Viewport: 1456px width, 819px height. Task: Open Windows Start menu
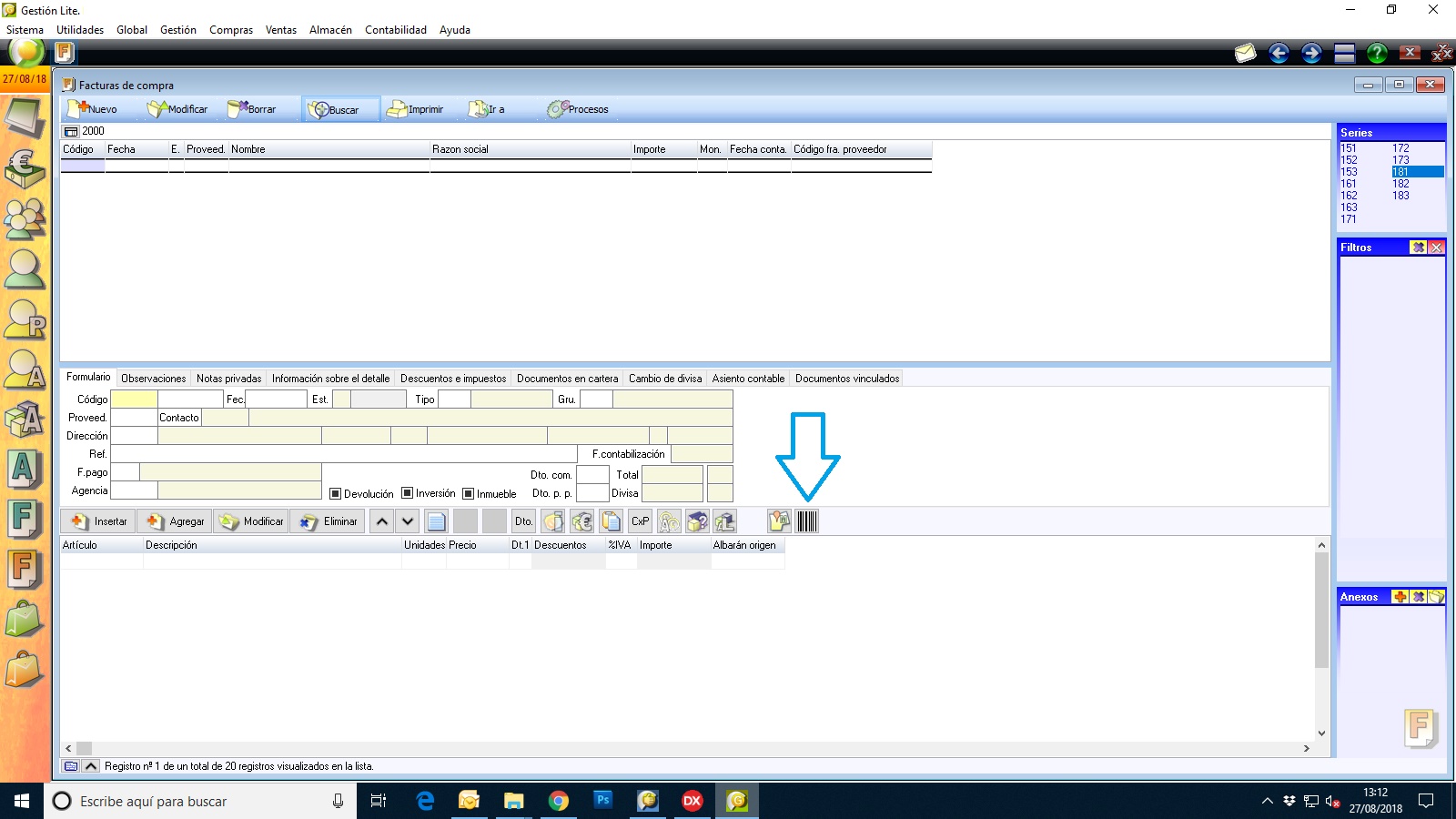(x=22, y=801)
